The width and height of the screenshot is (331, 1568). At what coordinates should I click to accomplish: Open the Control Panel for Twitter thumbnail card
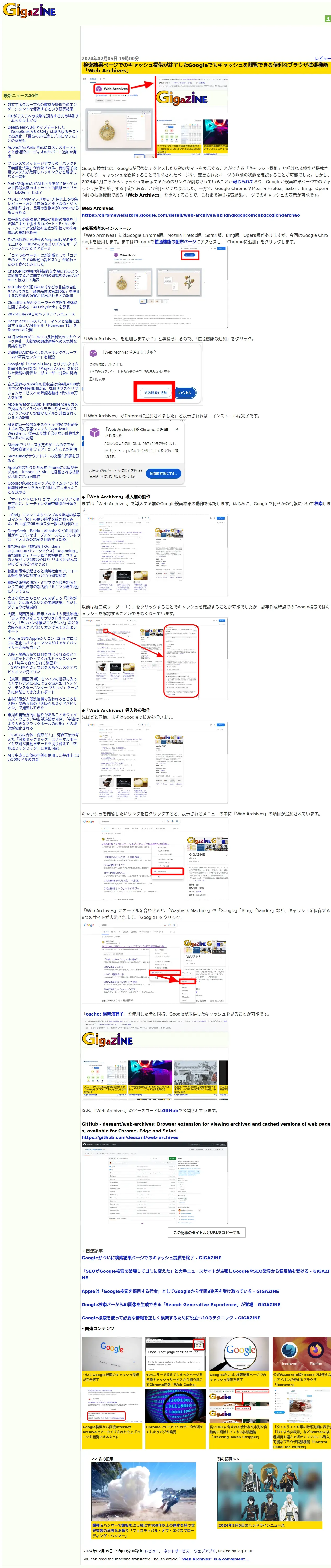pyautogui.click(x=302, y=1419)
